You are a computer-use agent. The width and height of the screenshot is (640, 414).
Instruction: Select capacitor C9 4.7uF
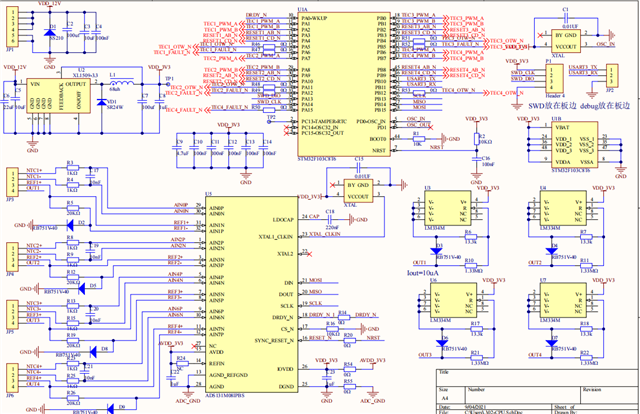pyautogui.click(x=177, y=150)
